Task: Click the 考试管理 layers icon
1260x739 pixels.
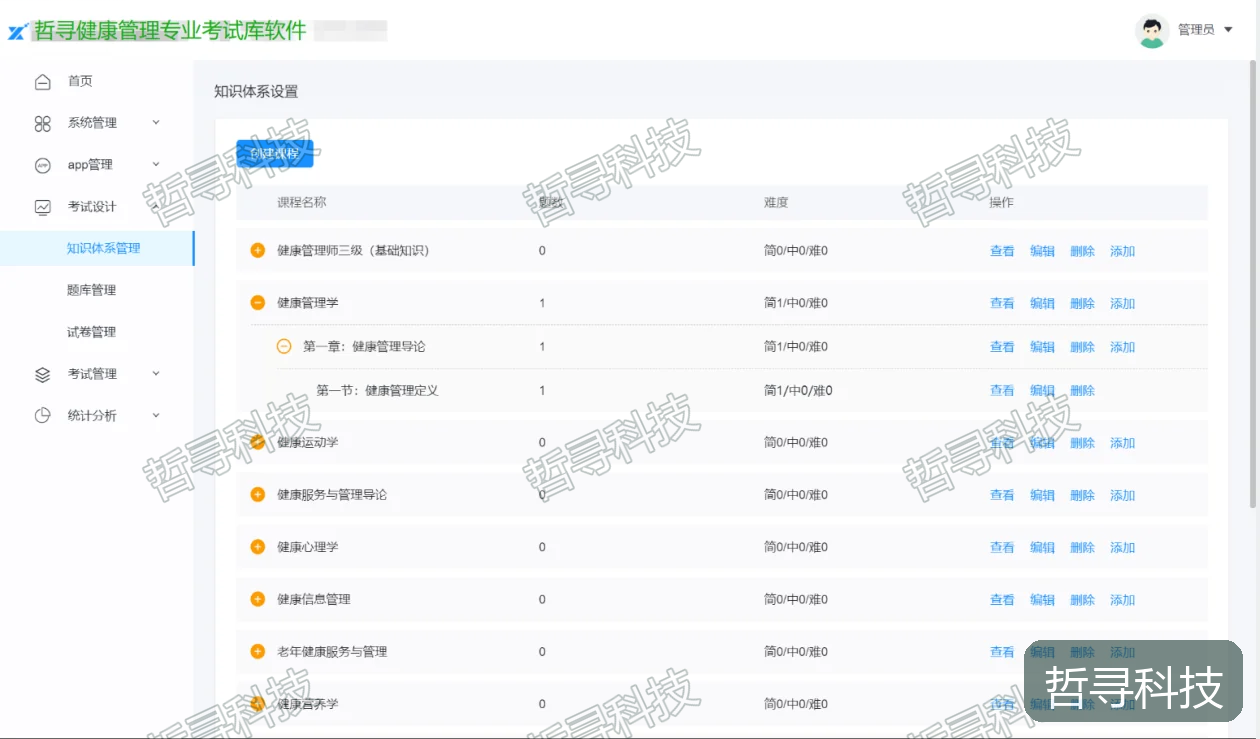Action: 42,374
